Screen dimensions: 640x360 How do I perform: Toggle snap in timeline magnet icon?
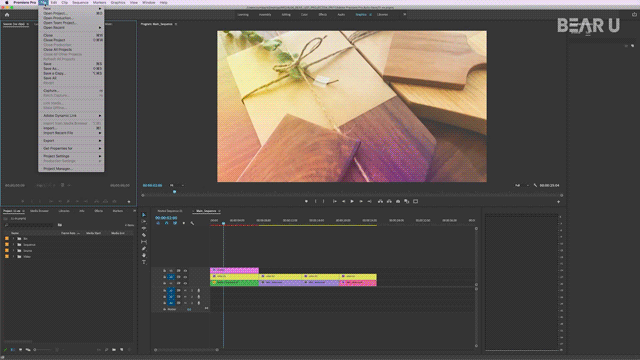(167, 223)
